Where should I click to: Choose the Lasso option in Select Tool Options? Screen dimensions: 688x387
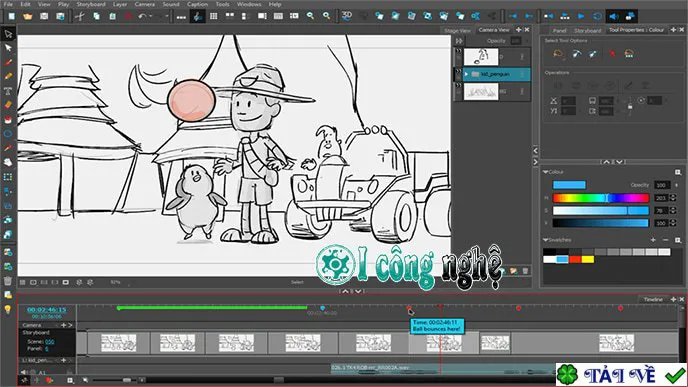(x=558, y=54)
